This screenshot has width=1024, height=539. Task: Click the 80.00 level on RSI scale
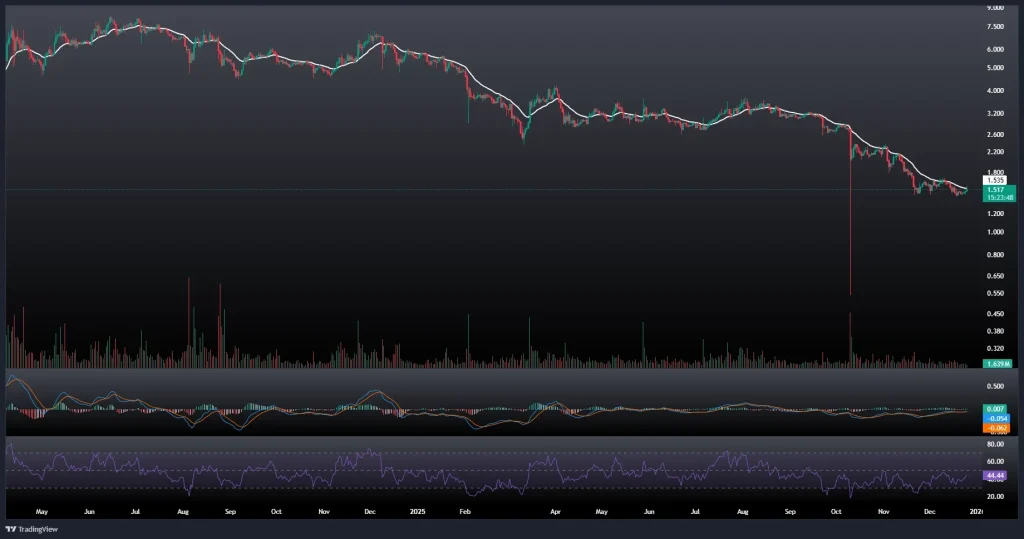(x=995, y=443)
